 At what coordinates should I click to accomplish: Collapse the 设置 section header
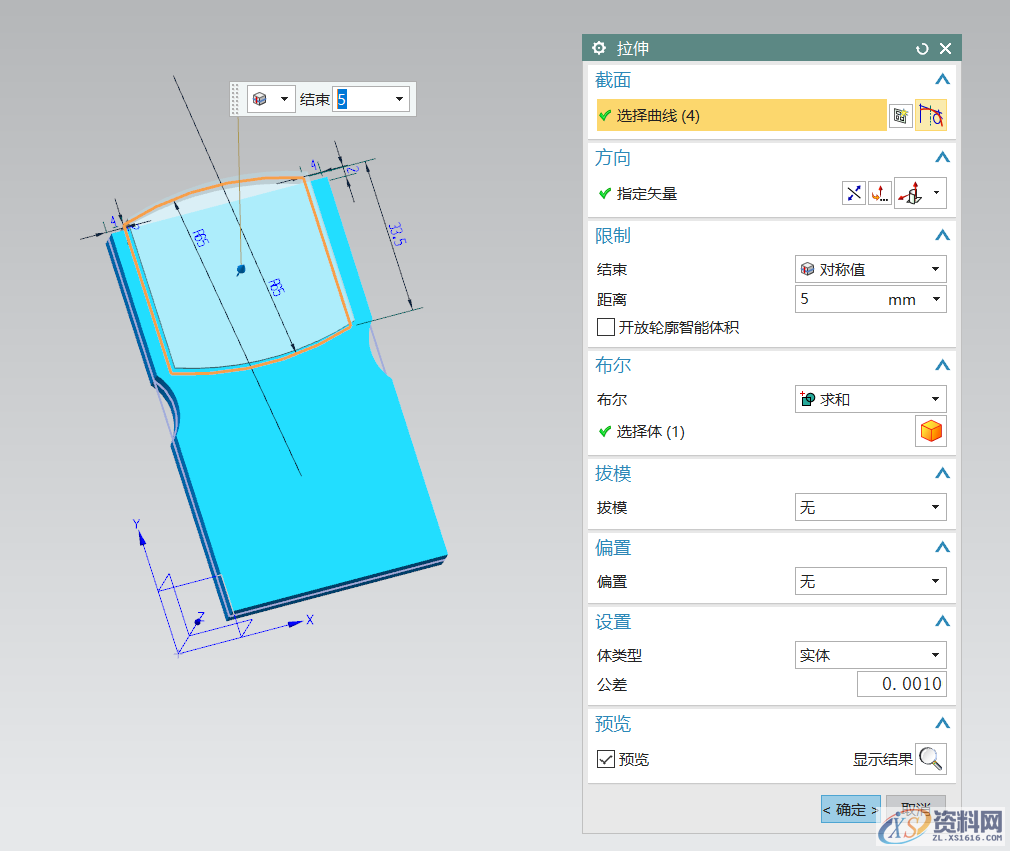point(941,620)
